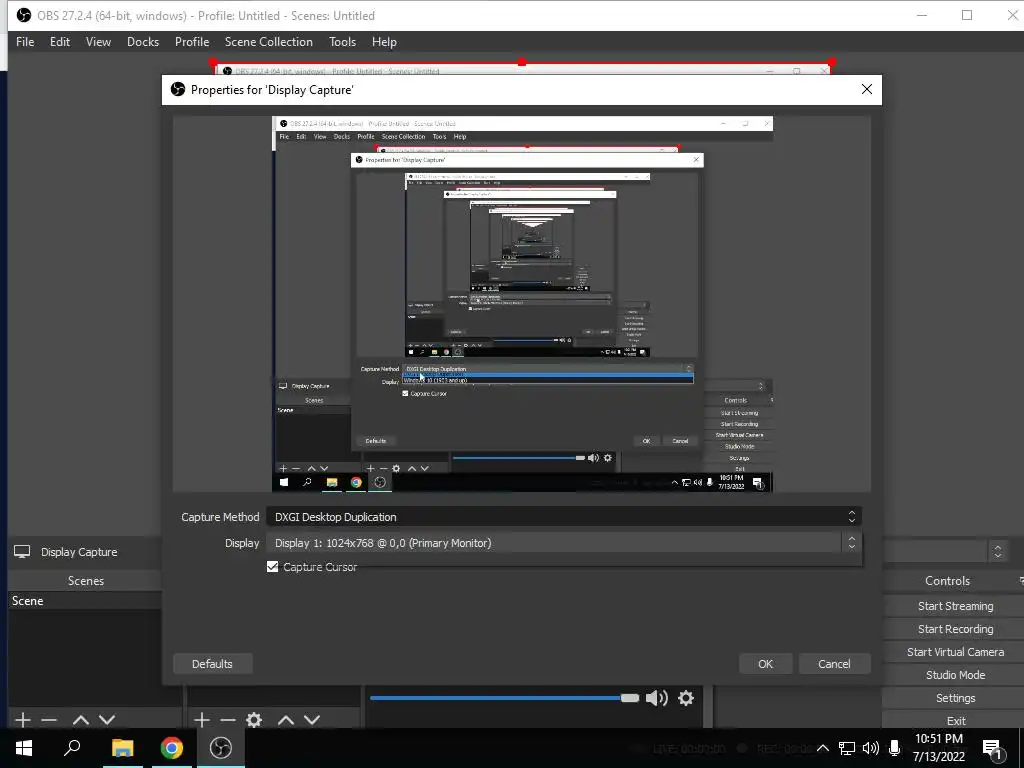Click the OBS Studio taskbar icon
The image size is (1024, 768).
(221, 748)
